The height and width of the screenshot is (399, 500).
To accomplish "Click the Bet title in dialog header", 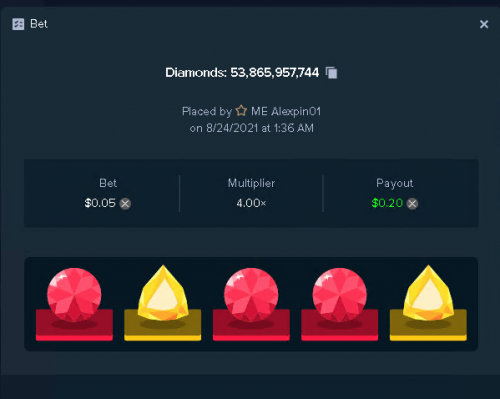I will tap(39, 24).
